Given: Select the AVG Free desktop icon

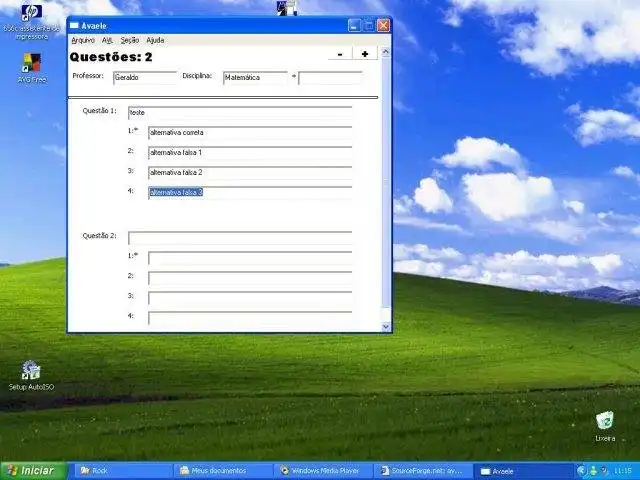Looking at the screenshot, I should 31,68.
